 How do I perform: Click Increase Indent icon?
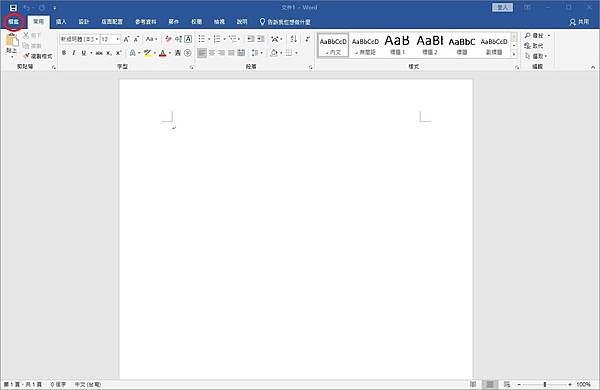pos(261,39)
